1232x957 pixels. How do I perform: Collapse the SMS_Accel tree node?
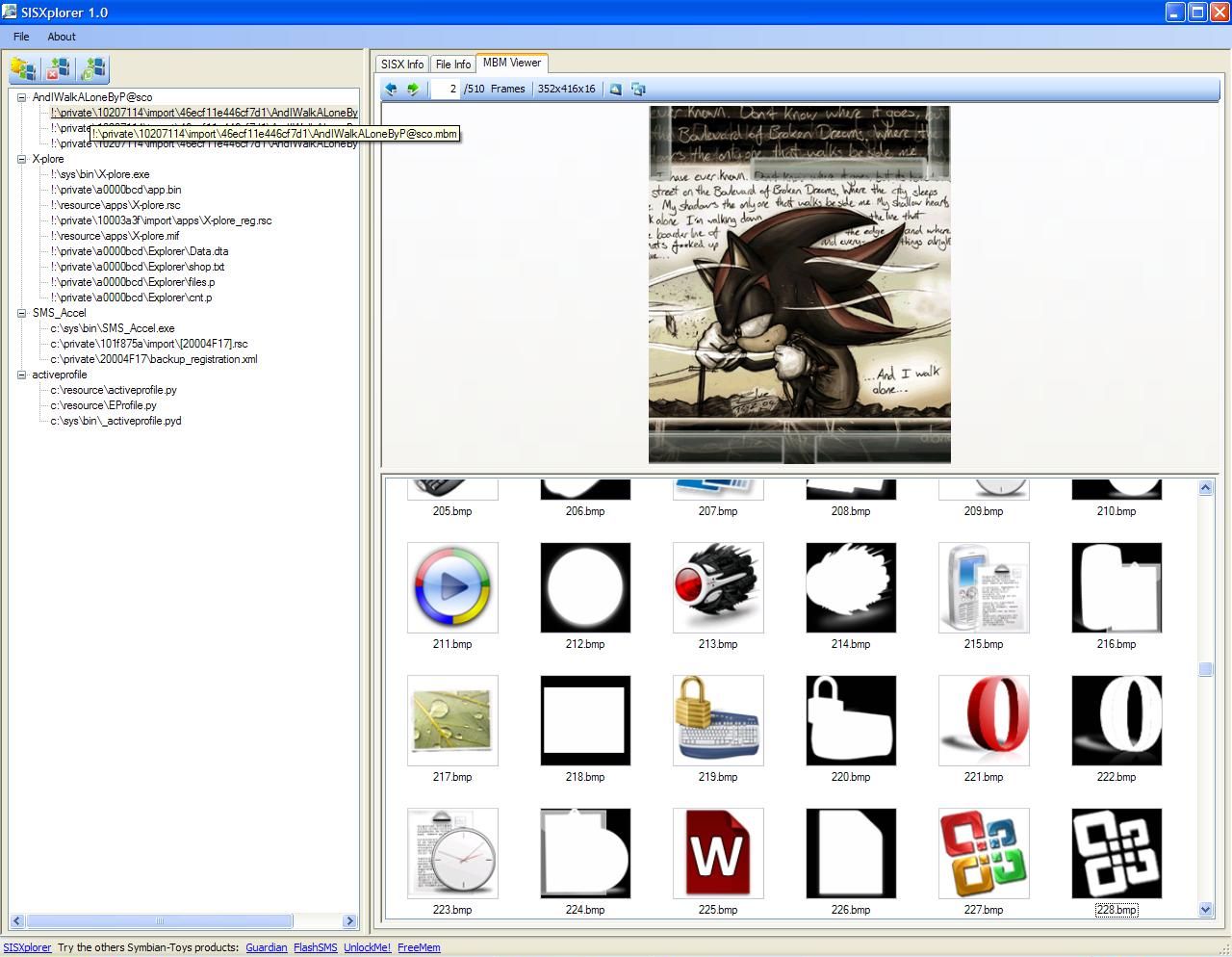[21, 313]
